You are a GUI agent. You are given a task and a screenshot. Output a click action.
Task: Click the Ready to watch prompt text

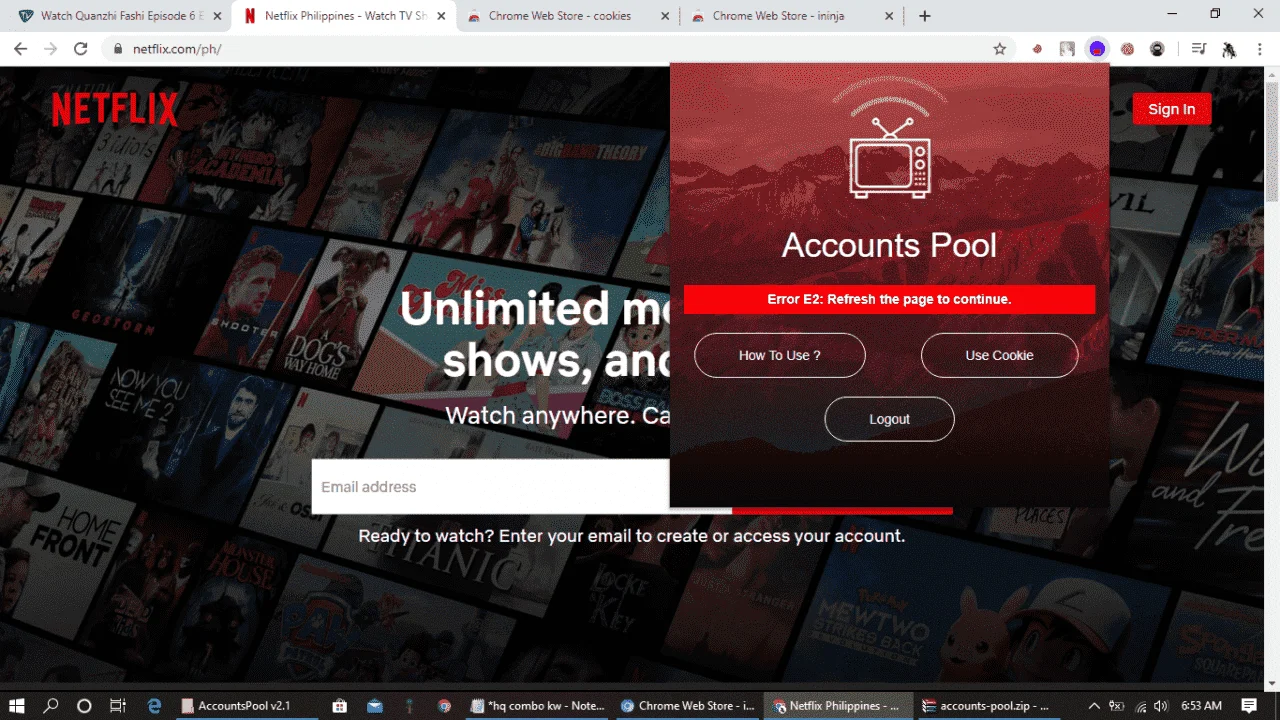(x=632, y=536)
